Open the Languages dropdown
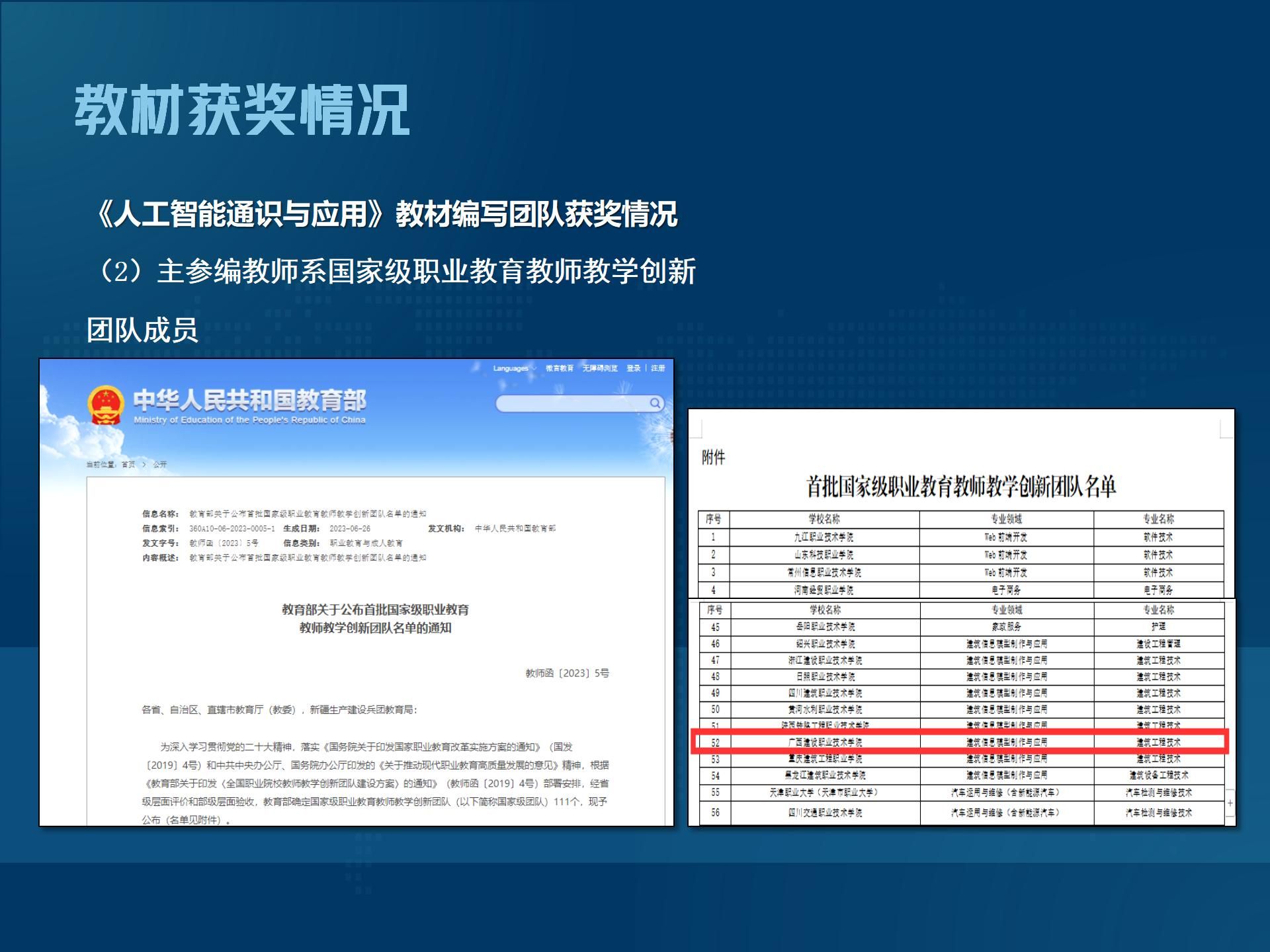This screenshot has width=1270, height=952. (514, 368)
